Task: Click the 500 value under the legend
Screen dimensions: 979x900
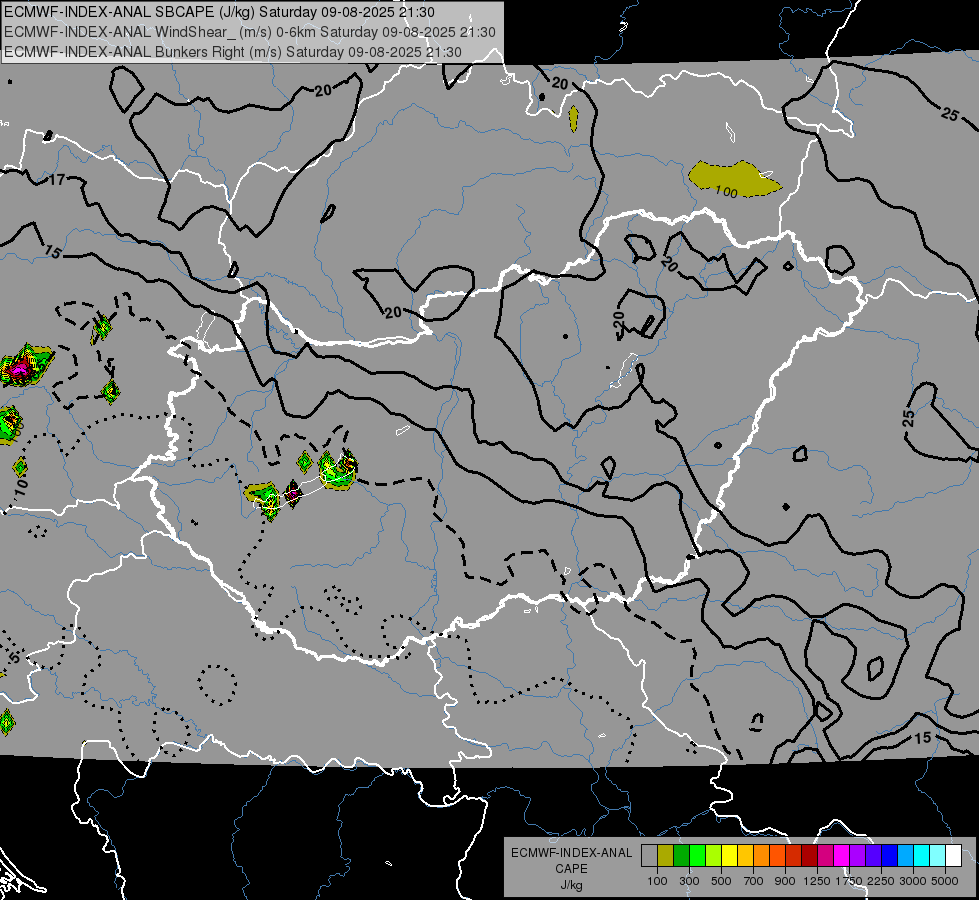Action: tap(721, 881)
